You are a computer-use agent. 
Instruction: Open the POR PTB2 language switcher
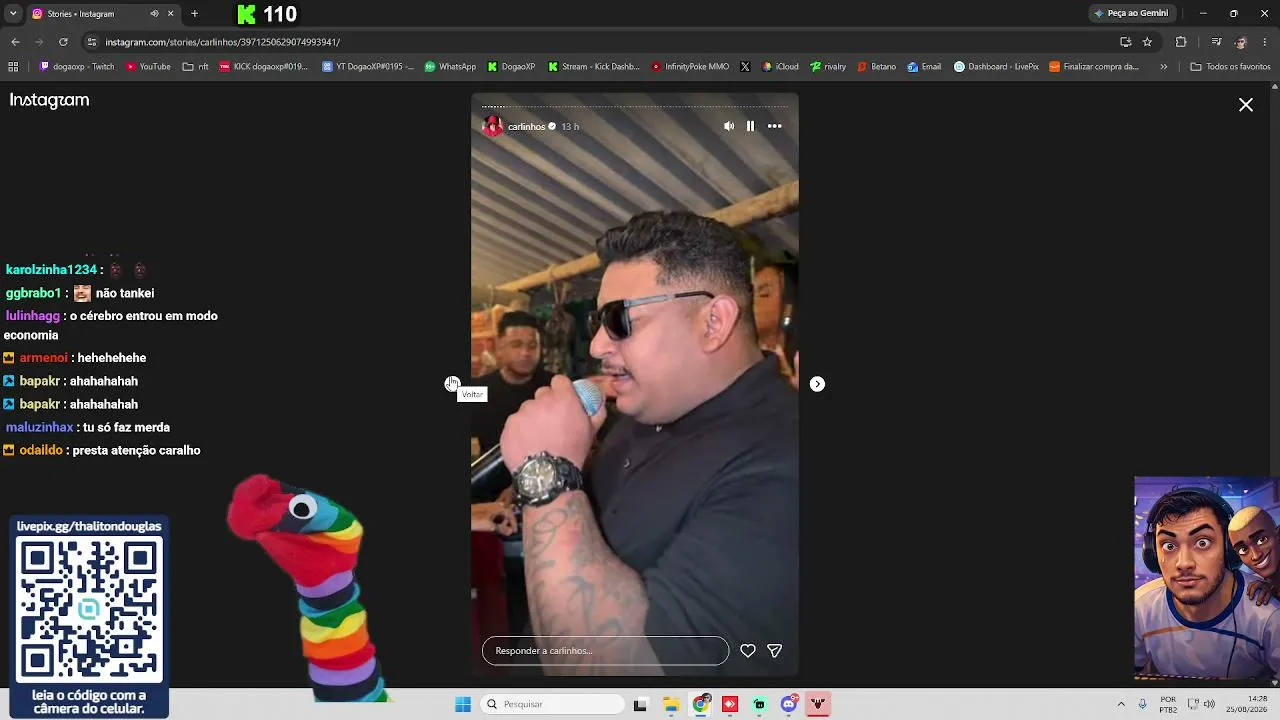click(1168, 704)
